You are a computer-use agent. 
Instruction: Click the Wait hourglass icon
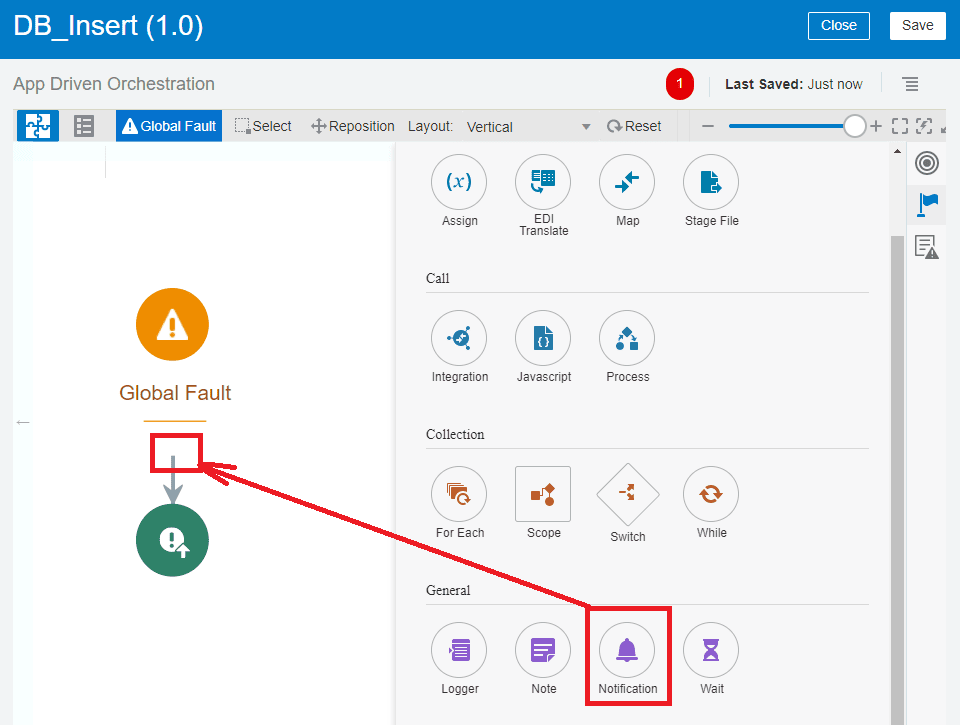coord(711,650)
